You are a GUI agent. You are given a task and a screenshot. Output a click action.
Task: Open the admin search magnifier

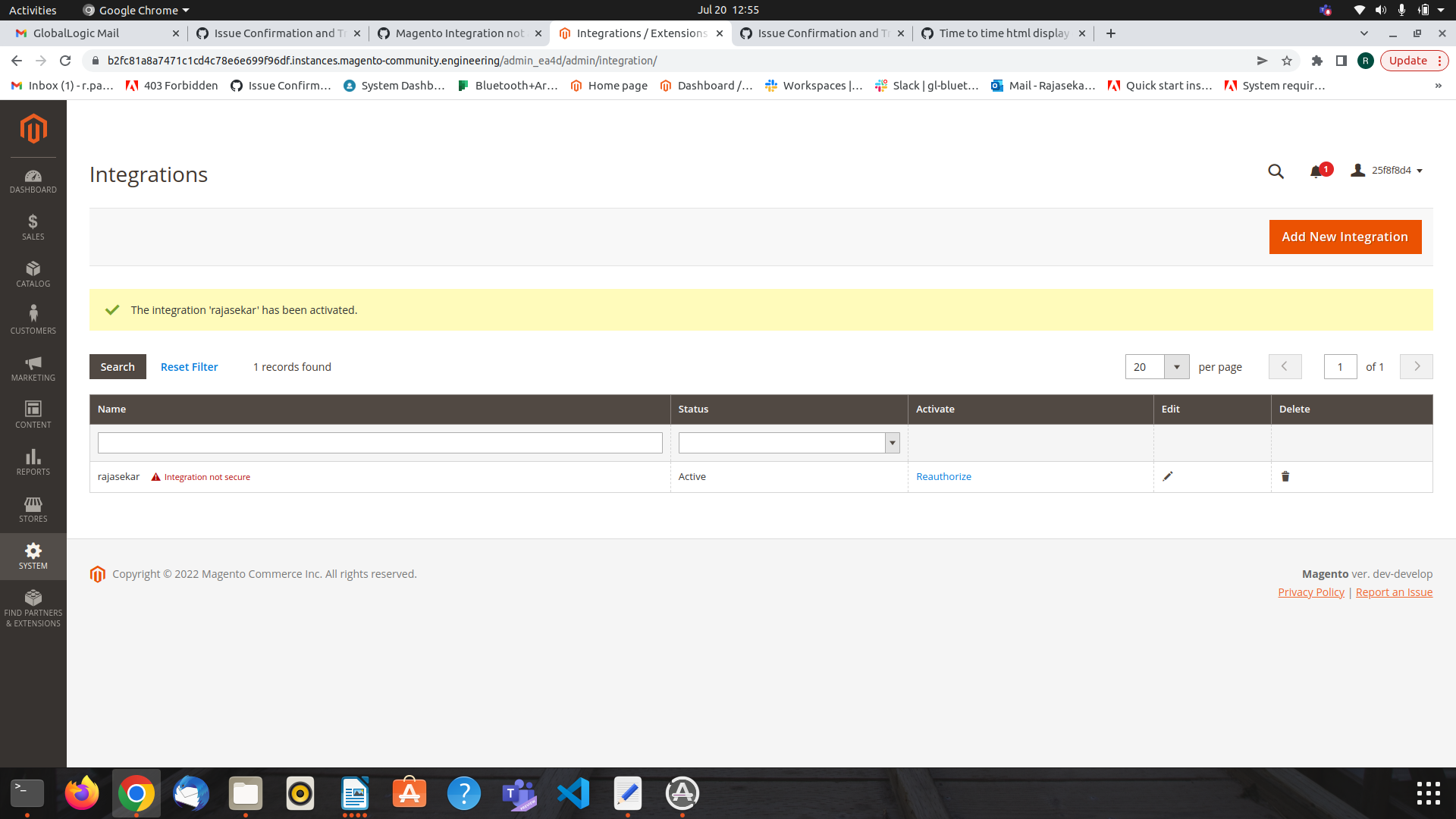1276,171
